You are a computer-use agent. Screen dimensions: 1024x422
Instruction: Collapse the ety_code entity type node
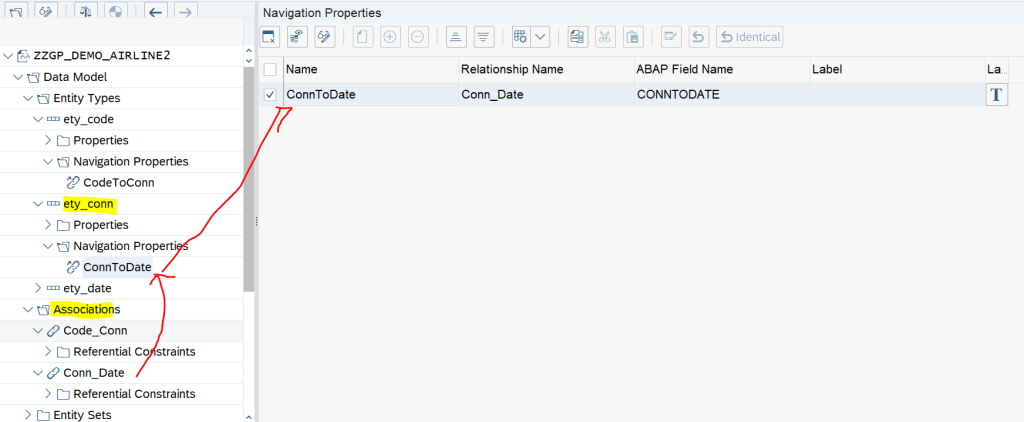[x=38, y=119]
